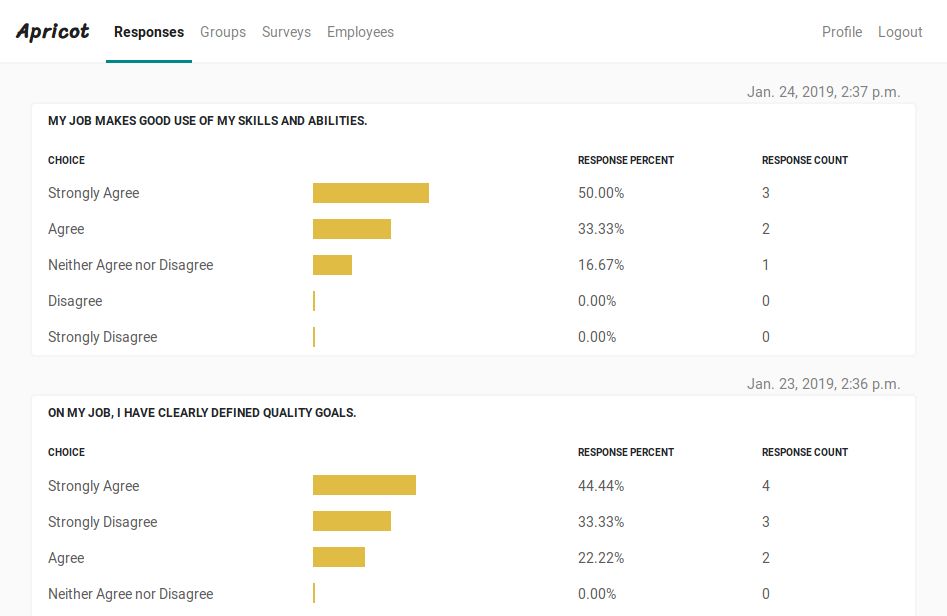Click the Choice header in first table

[66, 160]
